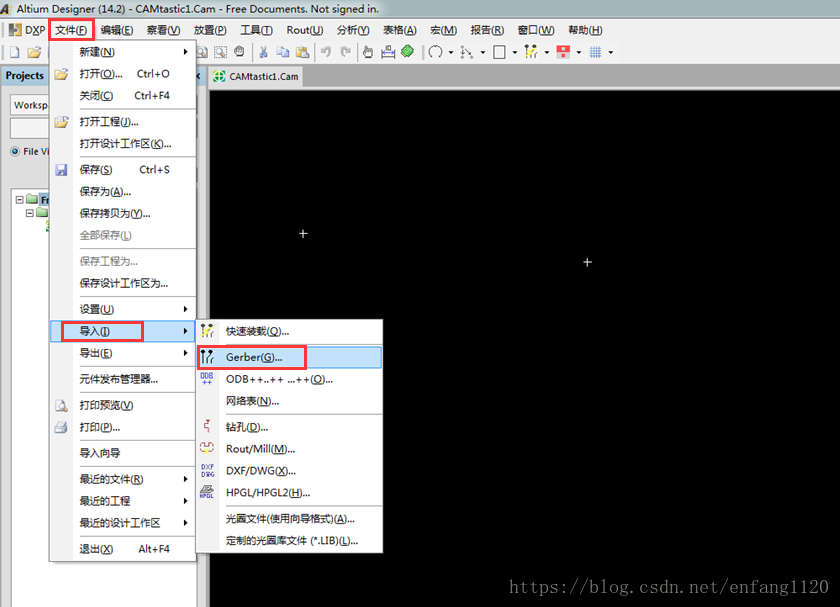
Task: Click the green board toolbar icon
Action: coord(408,51)
